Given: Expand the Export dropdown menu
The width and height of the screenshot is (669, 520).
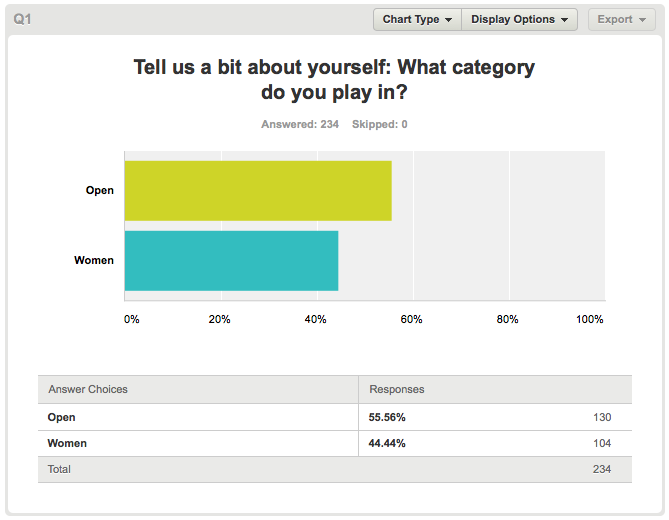Looking at the screenshot, I should coord(622,20).
